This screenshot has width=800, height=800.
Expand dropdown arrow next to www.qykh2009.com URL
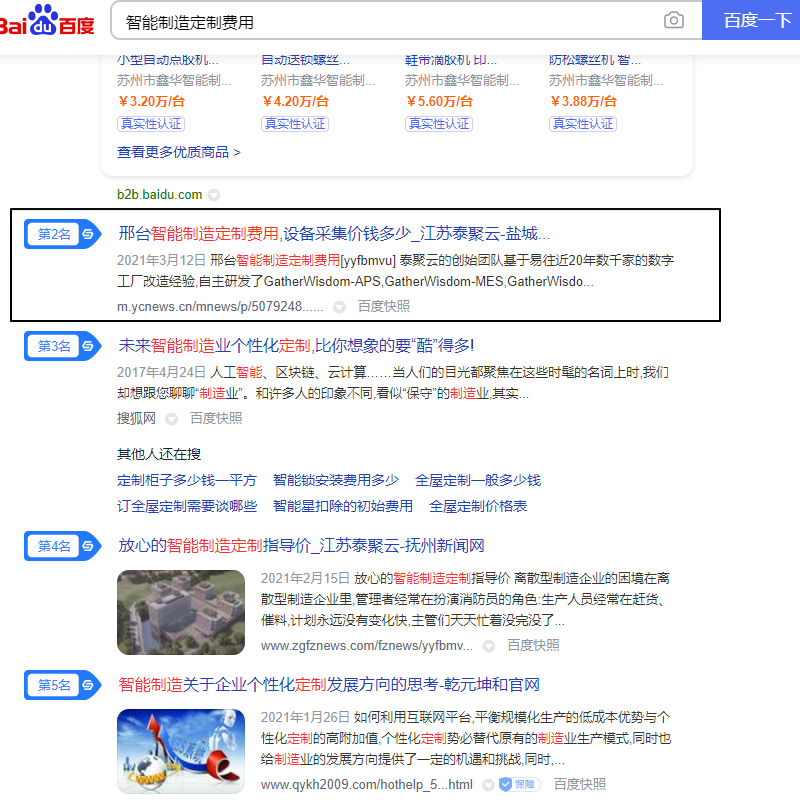[x=488, y=785]
